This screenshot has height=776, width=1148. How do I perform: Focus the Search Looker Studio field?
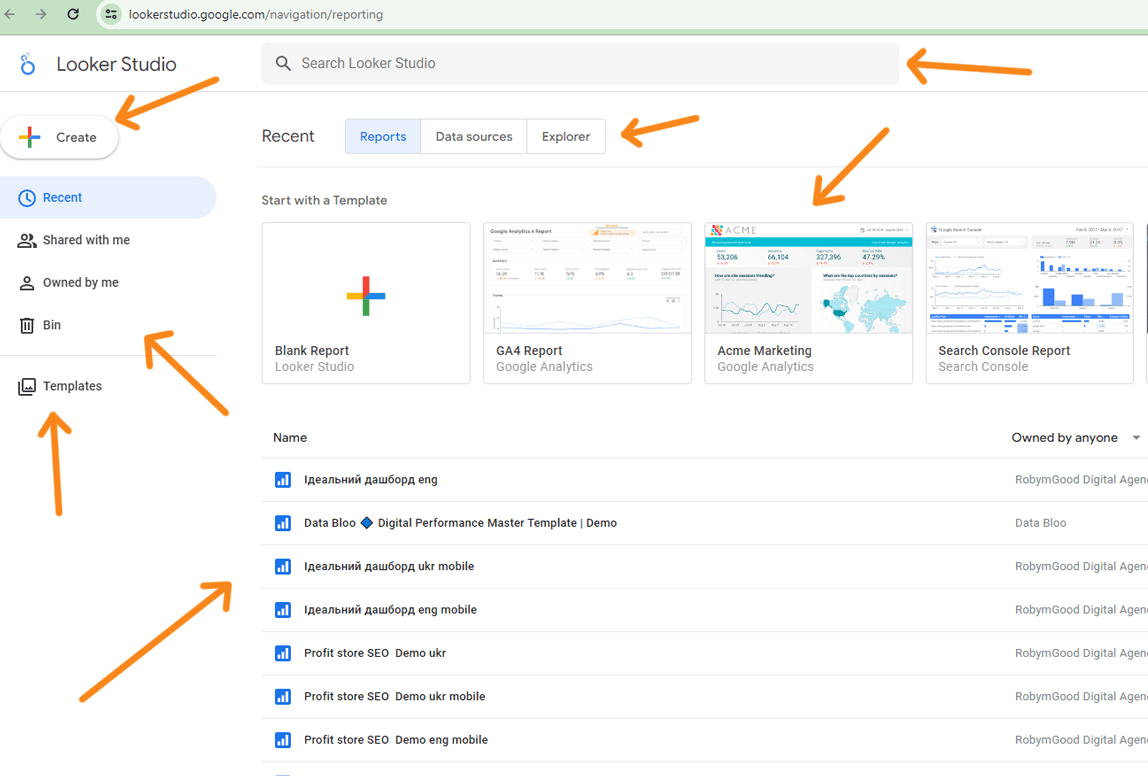click(580, 64)
